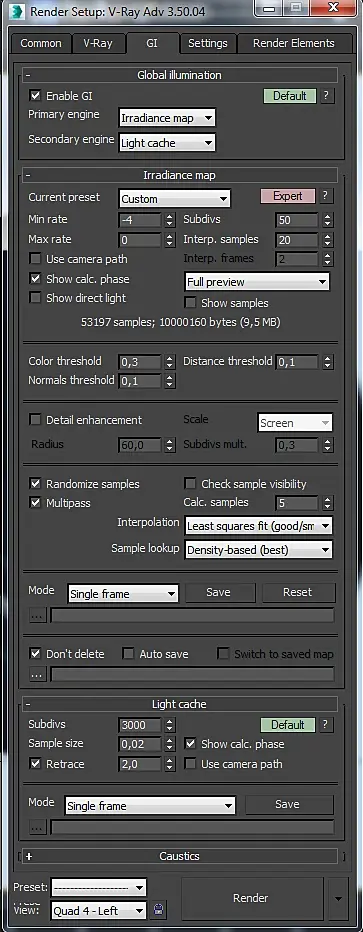Enable Auto save checkbox
The width and height of the screenshot is (363, 932).
(128, 654)
